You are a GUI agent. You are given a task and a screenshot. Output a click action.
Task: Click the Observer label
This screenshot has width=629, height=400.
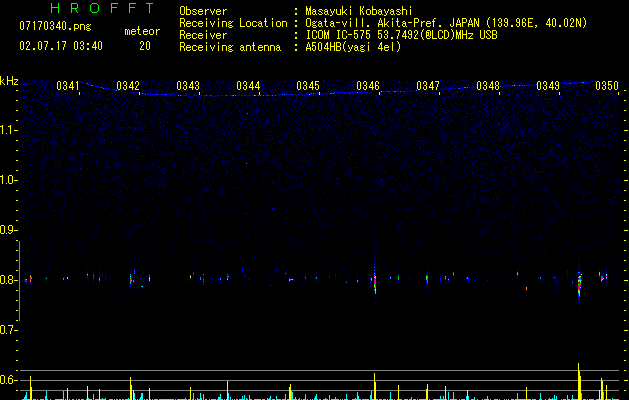pyautogui.click(x=203, y=11)
